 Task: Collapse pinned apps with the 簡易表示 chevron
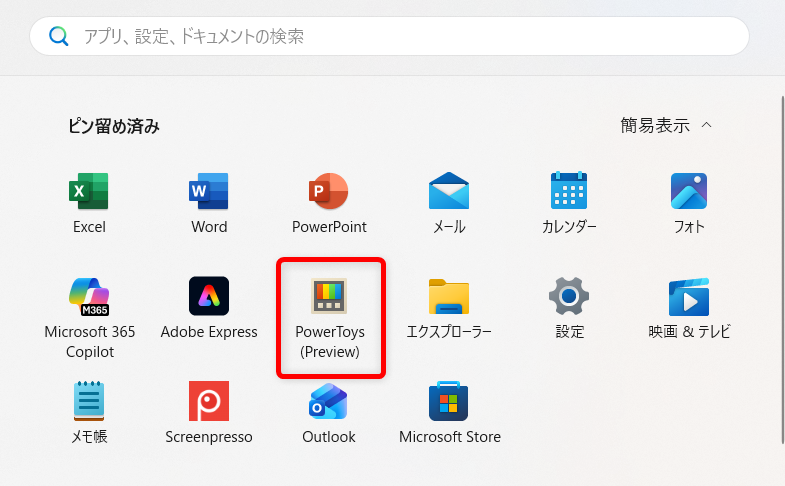pyautogui.click(x=706, y=125)
